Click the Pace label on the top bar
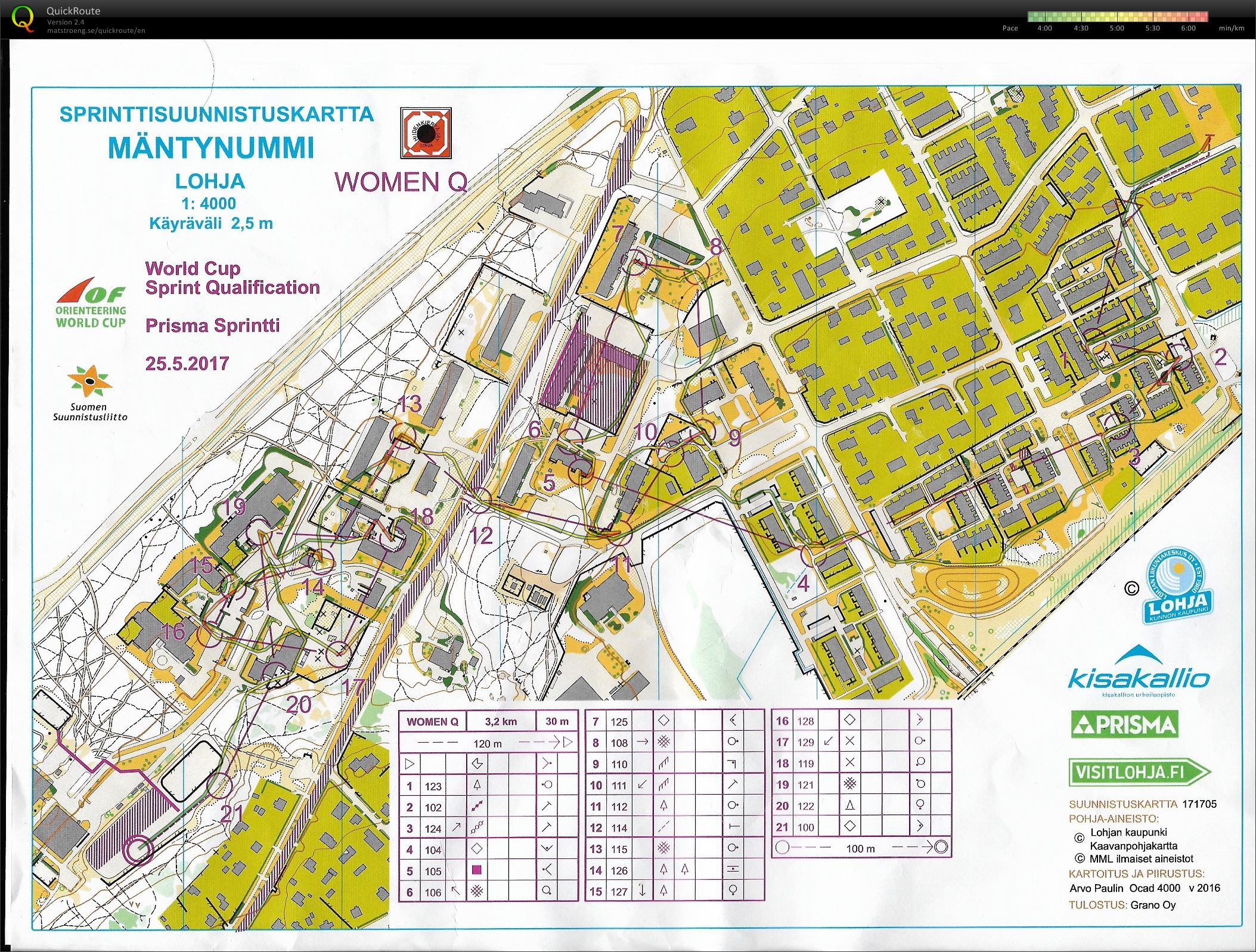The height and width of the screenshot is (952, 1256). point(1009,28)
